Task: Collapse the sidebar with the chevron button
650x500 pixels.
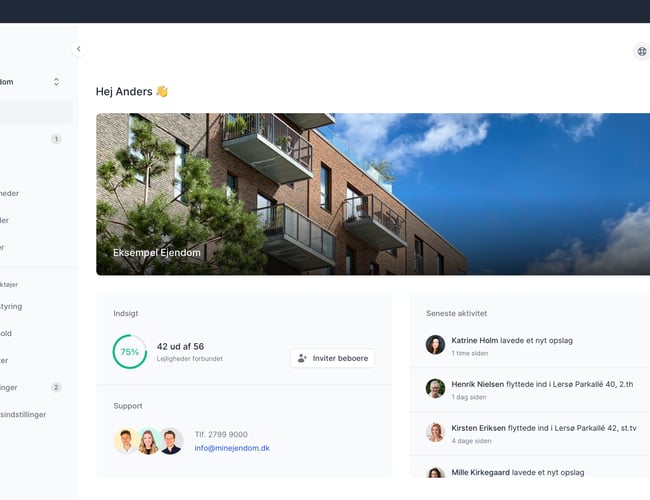Action: click(x=78, y=49)
